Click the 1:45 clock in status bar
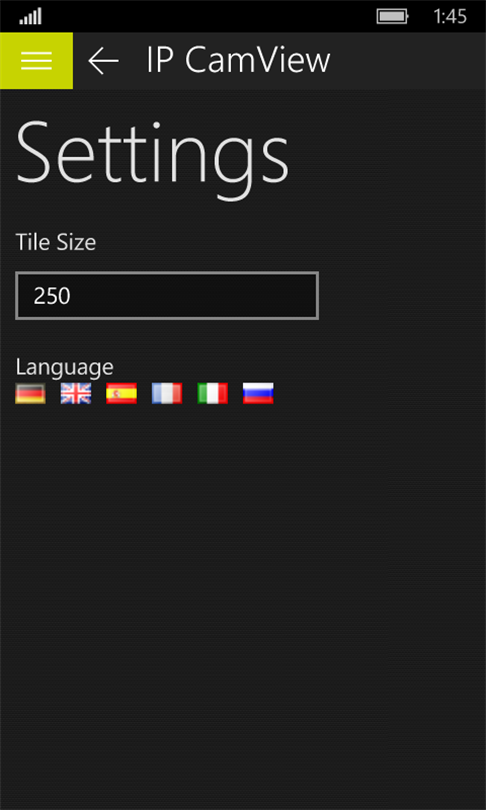The width and height of the screenshot is (486, 810). tap(450, 17)
